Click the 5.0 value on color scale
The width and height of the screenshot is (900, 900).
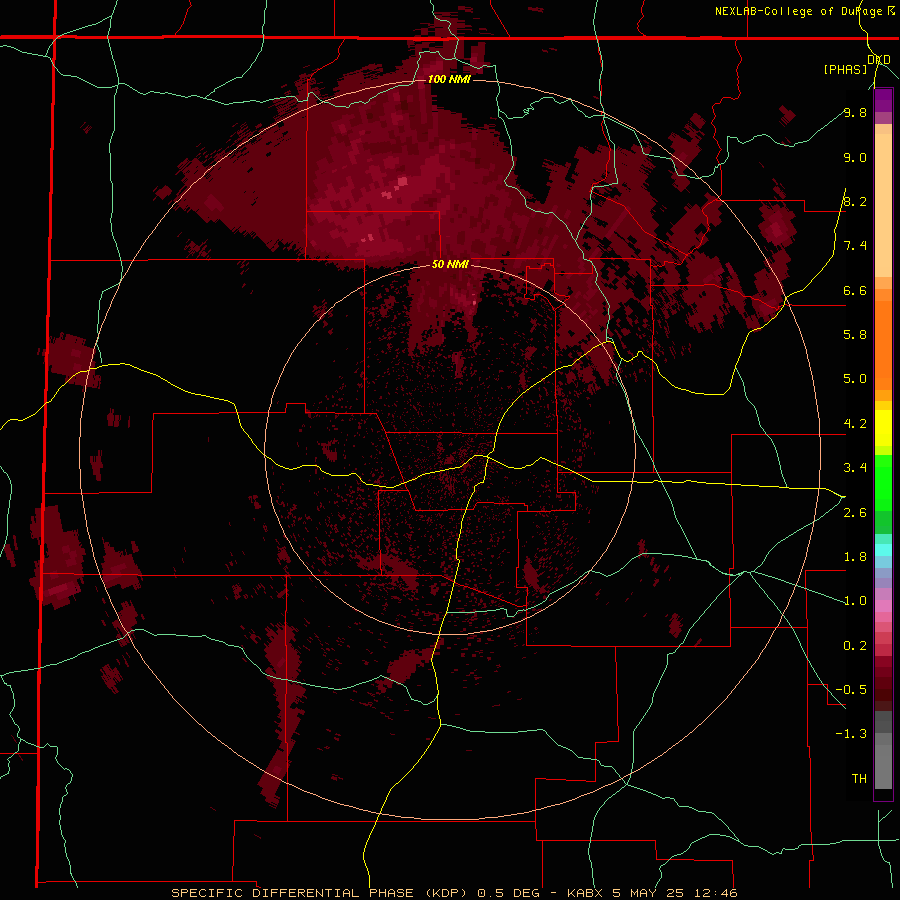point(855,379)
